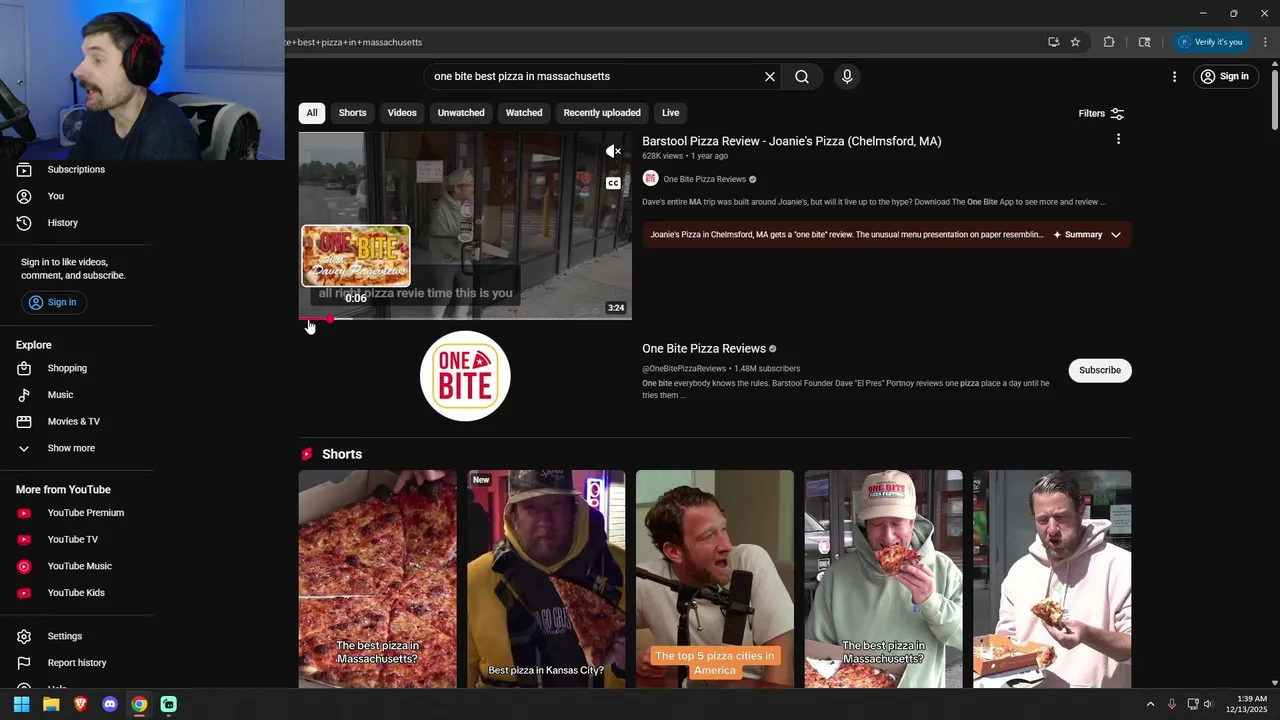Click the sidebar Sign in button
The image size is (1280, 720).
(52, 302)
